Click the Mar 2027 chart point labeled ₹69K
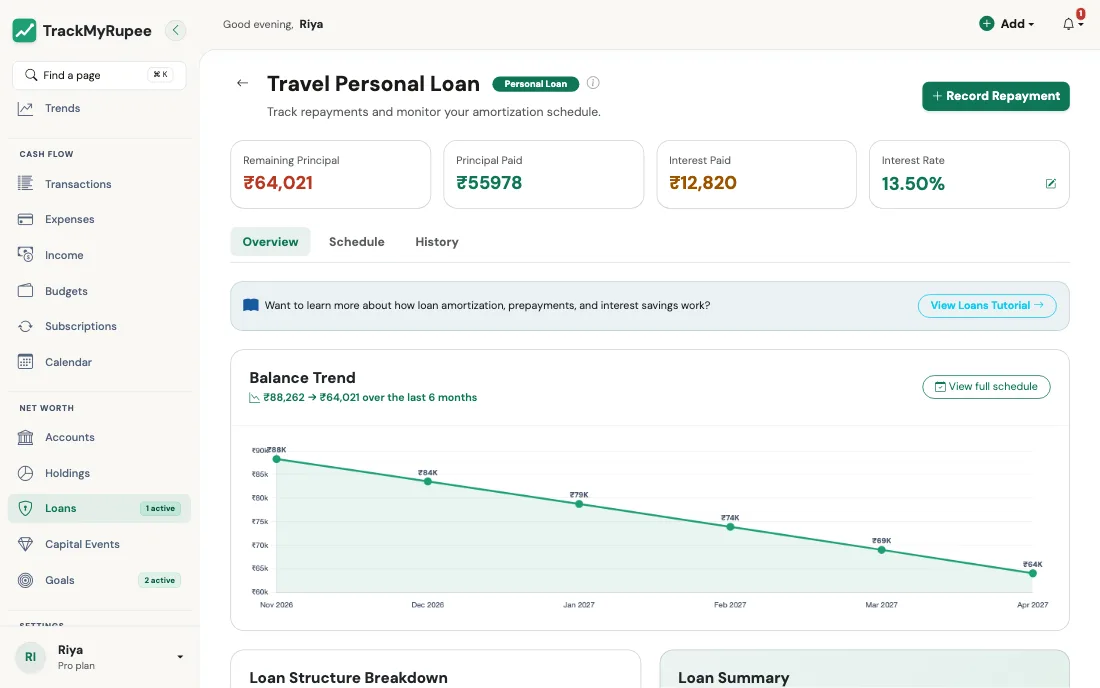This screenshot has height=688, width=1100. point(881,550)
